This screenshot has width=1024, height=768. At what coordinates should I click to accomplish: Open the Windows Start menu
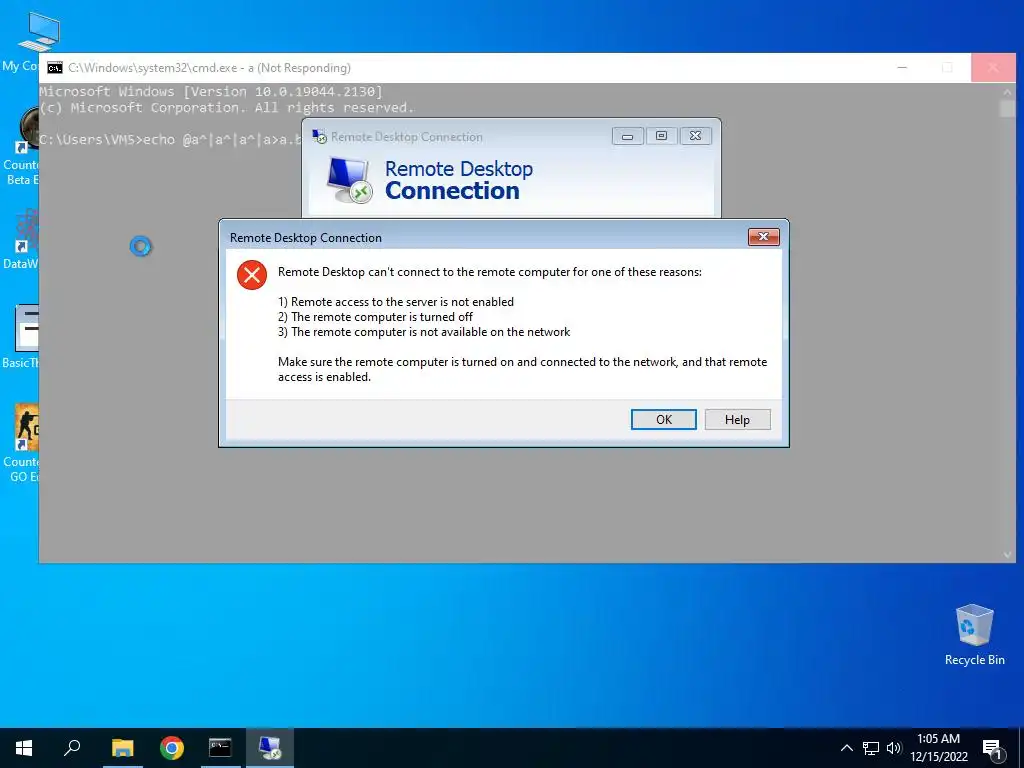(x=24, y=748)
